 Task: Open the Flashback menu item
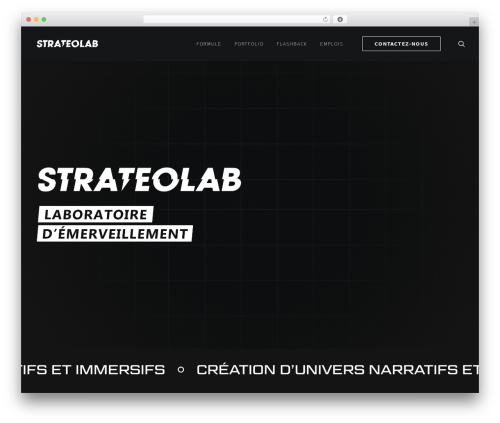[x=291, y=44]
